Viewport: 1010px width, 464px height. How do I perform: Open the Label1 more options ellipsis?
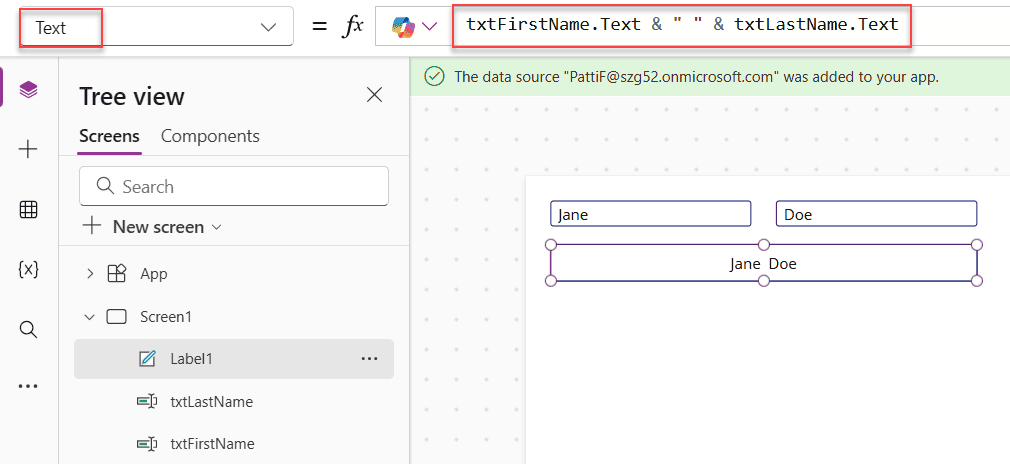click(x=369, y=358)
